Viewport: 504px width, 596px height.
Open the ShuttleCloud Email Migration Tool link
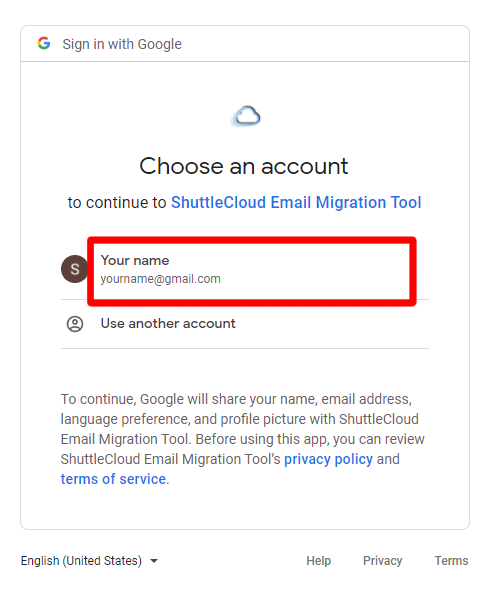point(296,202)
